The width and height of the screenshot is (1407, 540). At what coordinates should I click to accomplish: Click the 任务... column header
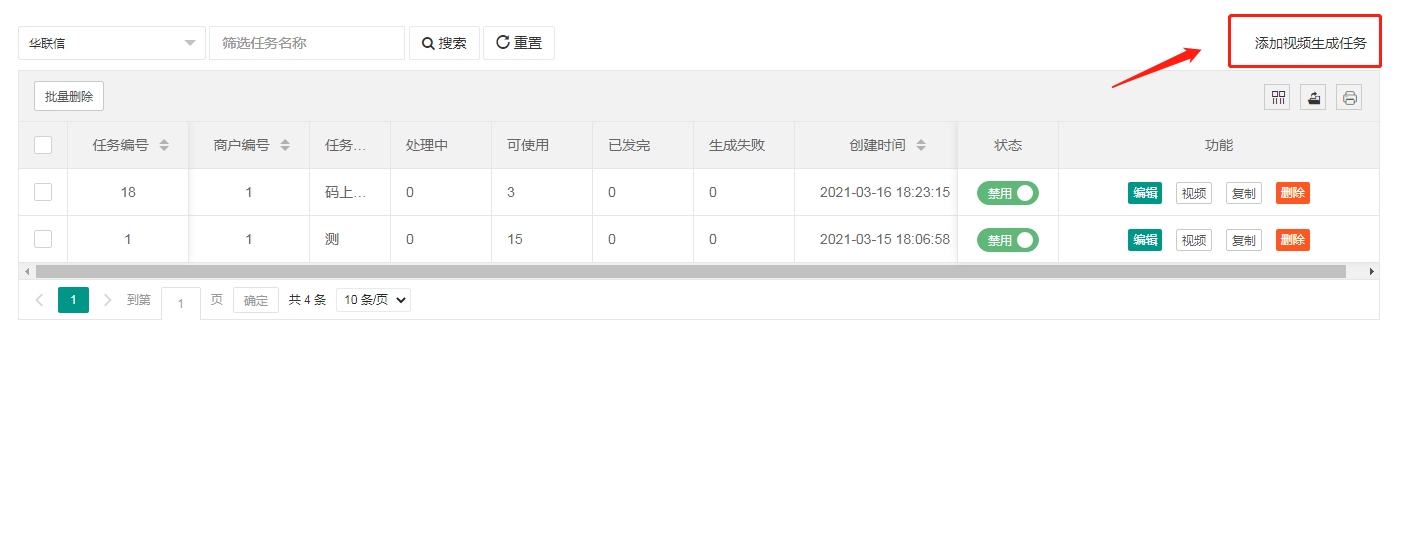pyautogui.click(x=350, y=145)
